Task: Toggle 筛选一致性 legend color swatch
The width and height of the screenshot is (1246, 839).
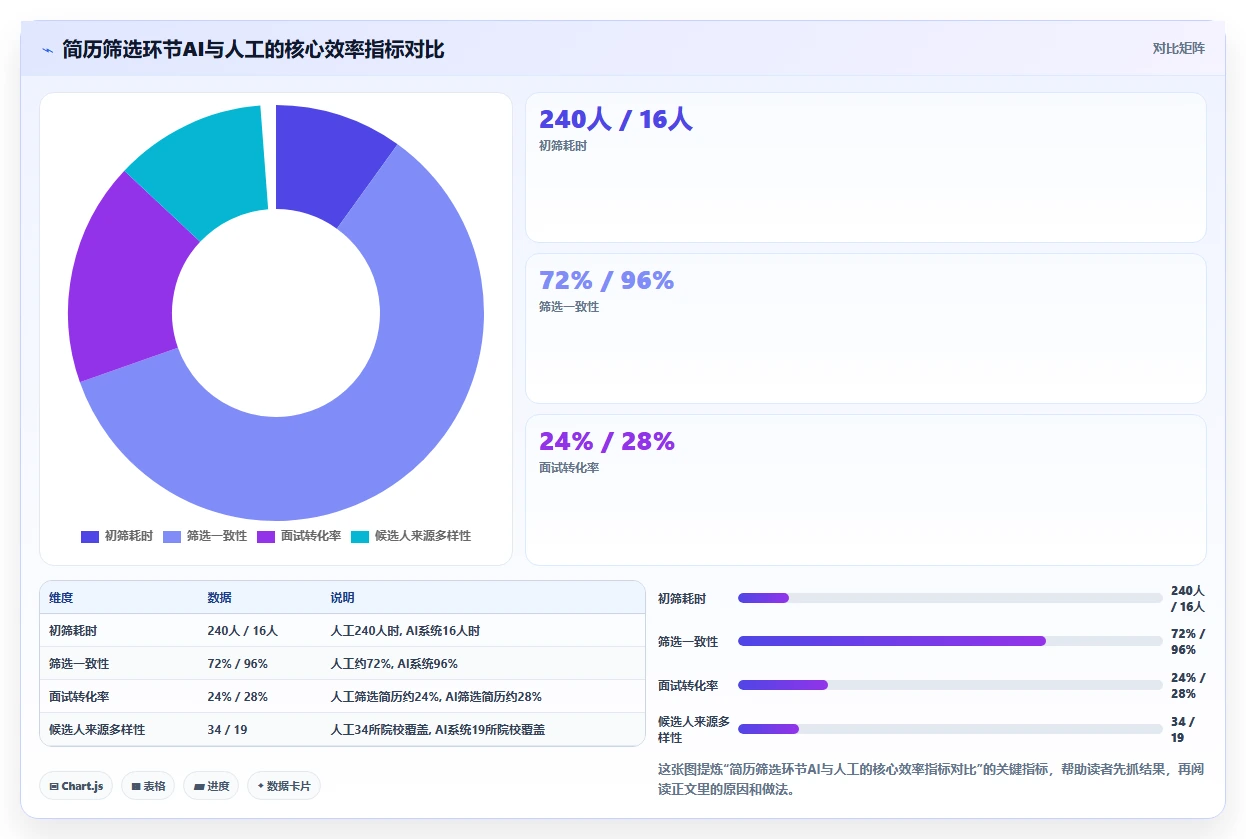Action: point(172,536)
